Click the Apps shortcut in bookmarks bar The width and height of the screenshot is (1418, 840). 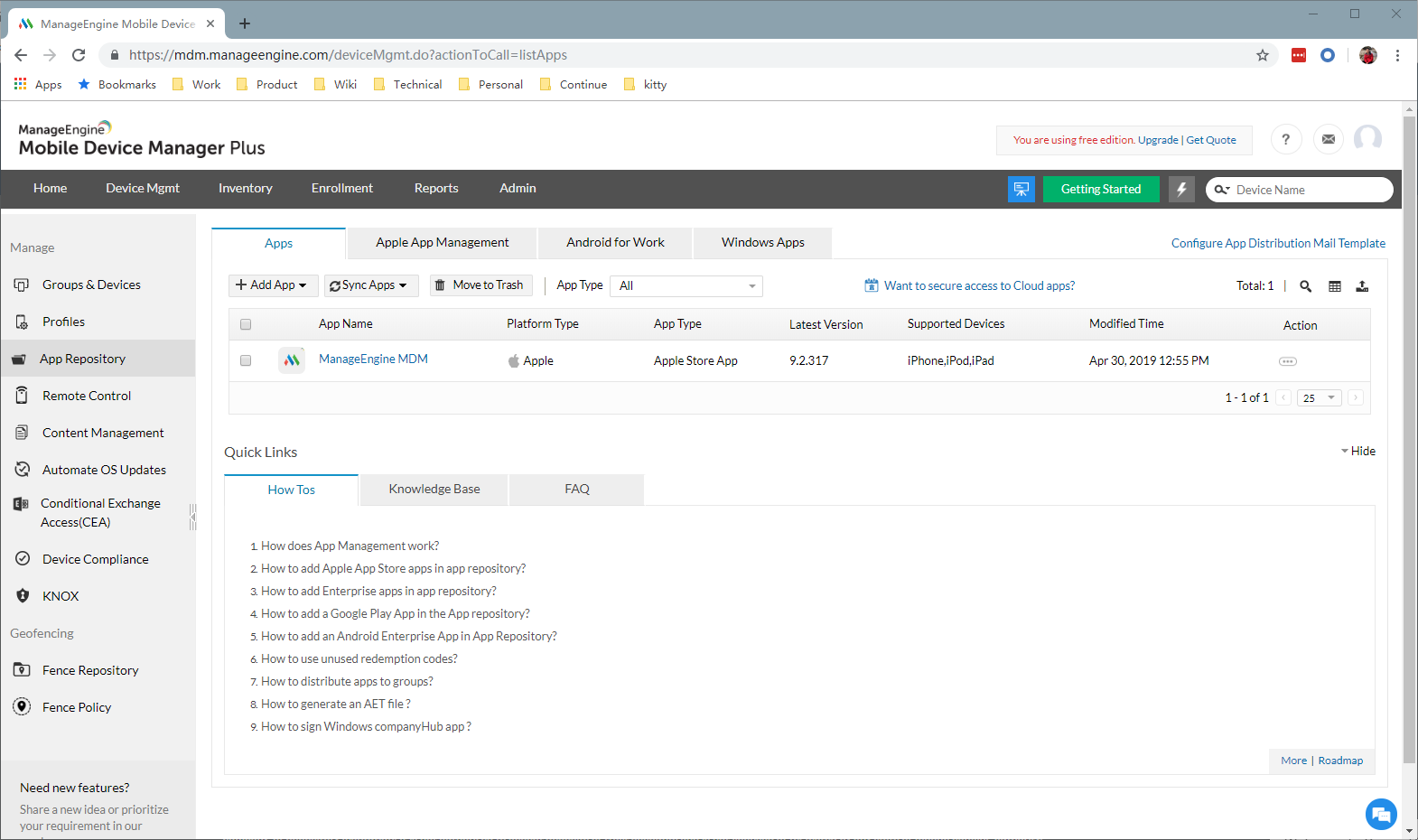pos(38,85)
